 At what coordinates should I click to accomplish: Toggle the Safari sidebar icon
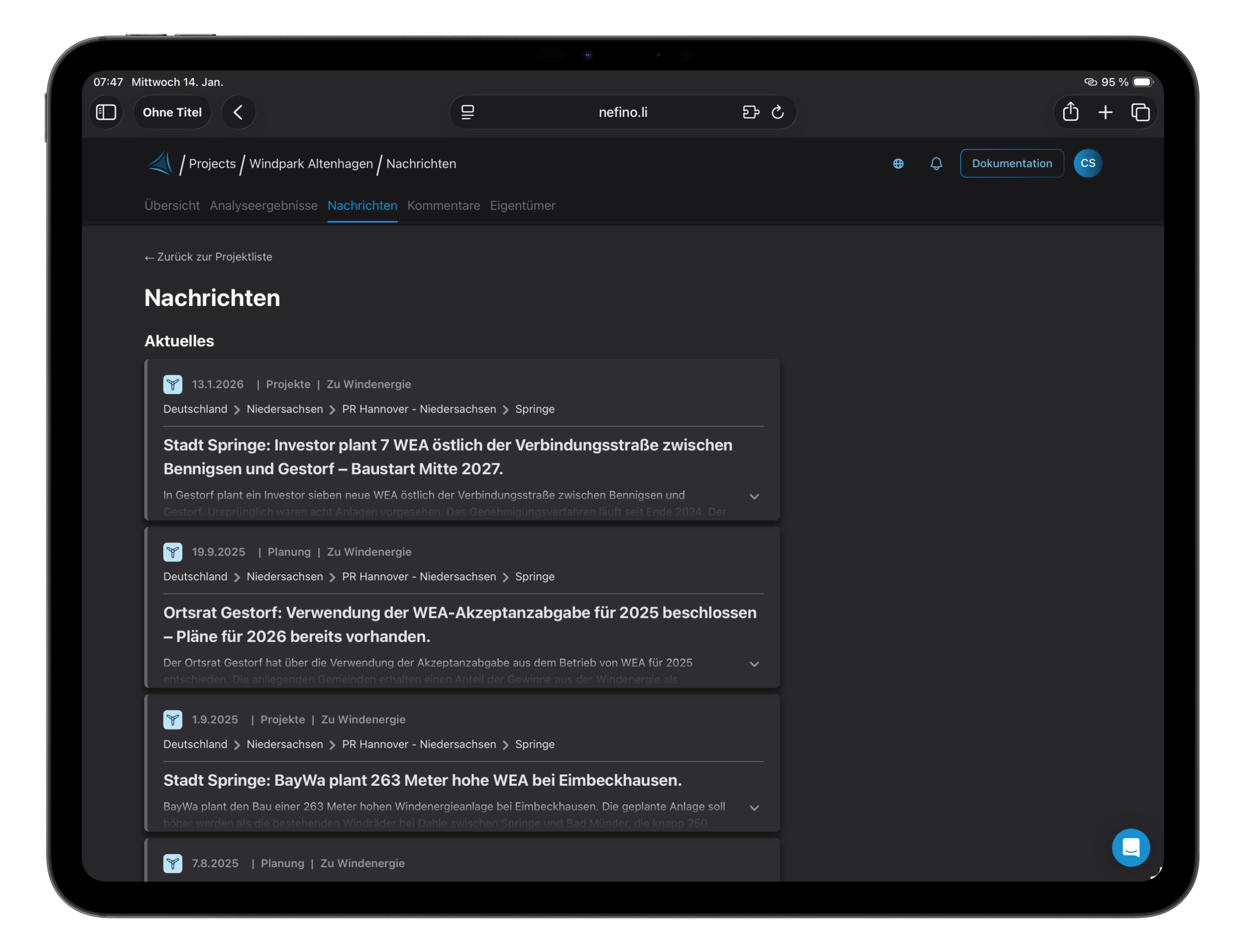click(106, 112)
